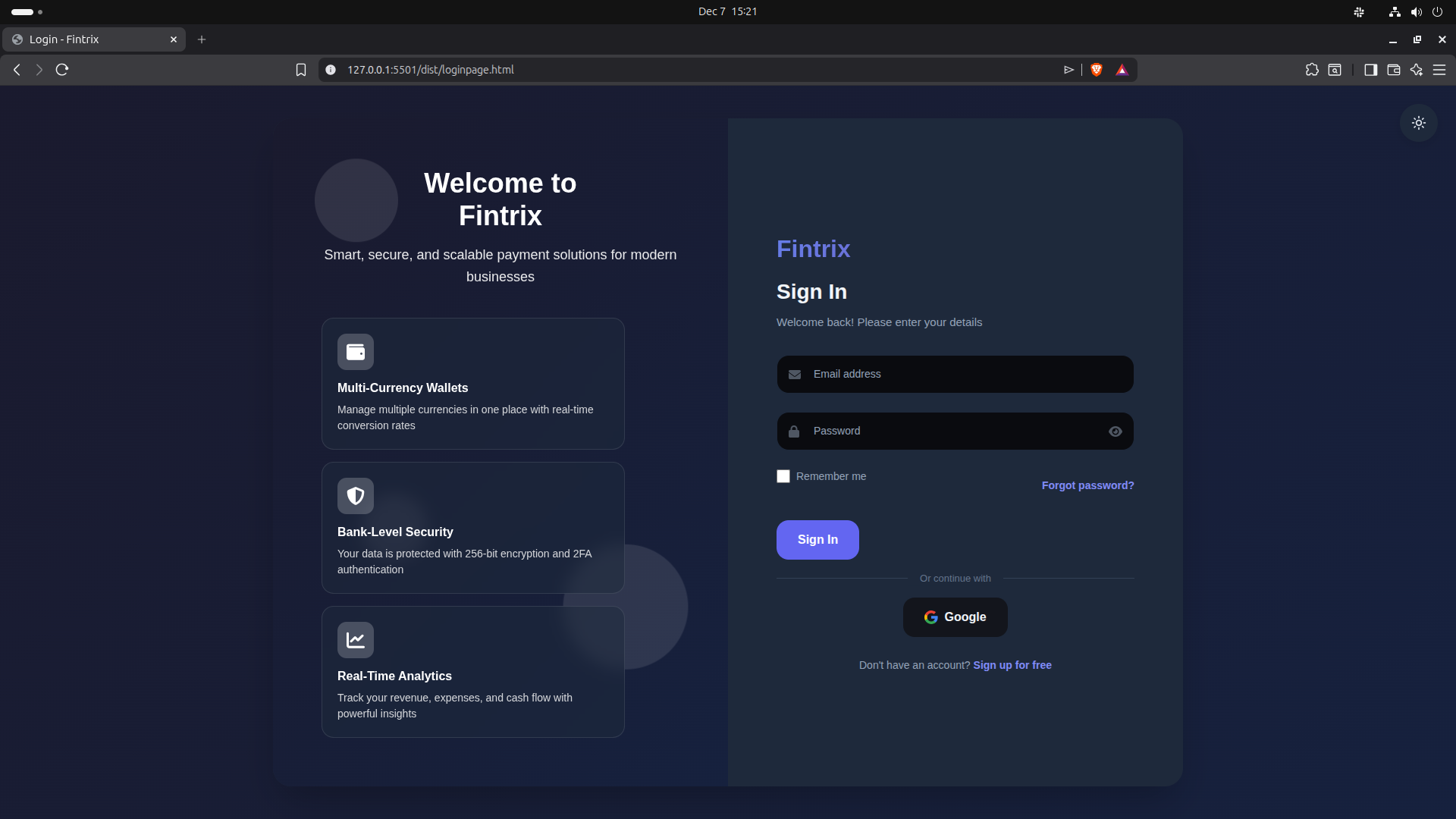Reload the loginpage.html page
This screenshot has width=1456, height=819.
(61, 69)
